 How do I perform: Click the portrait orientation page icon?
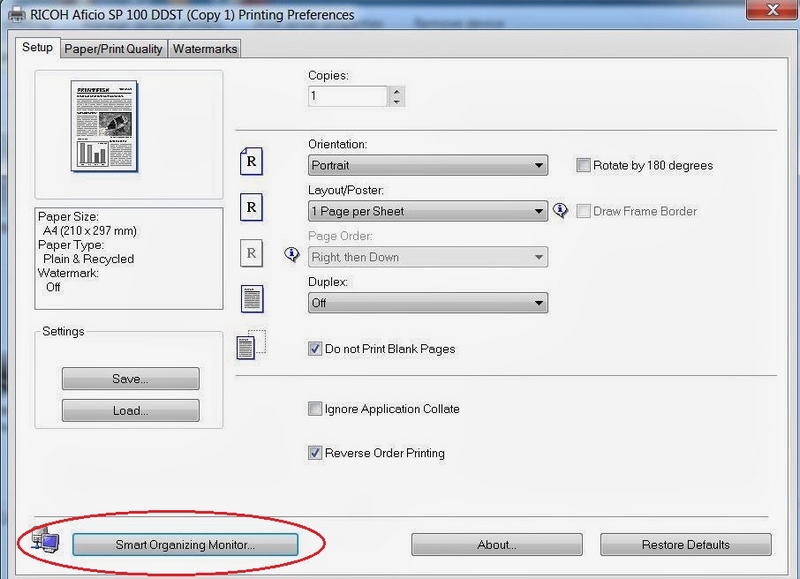coord(252,161)
